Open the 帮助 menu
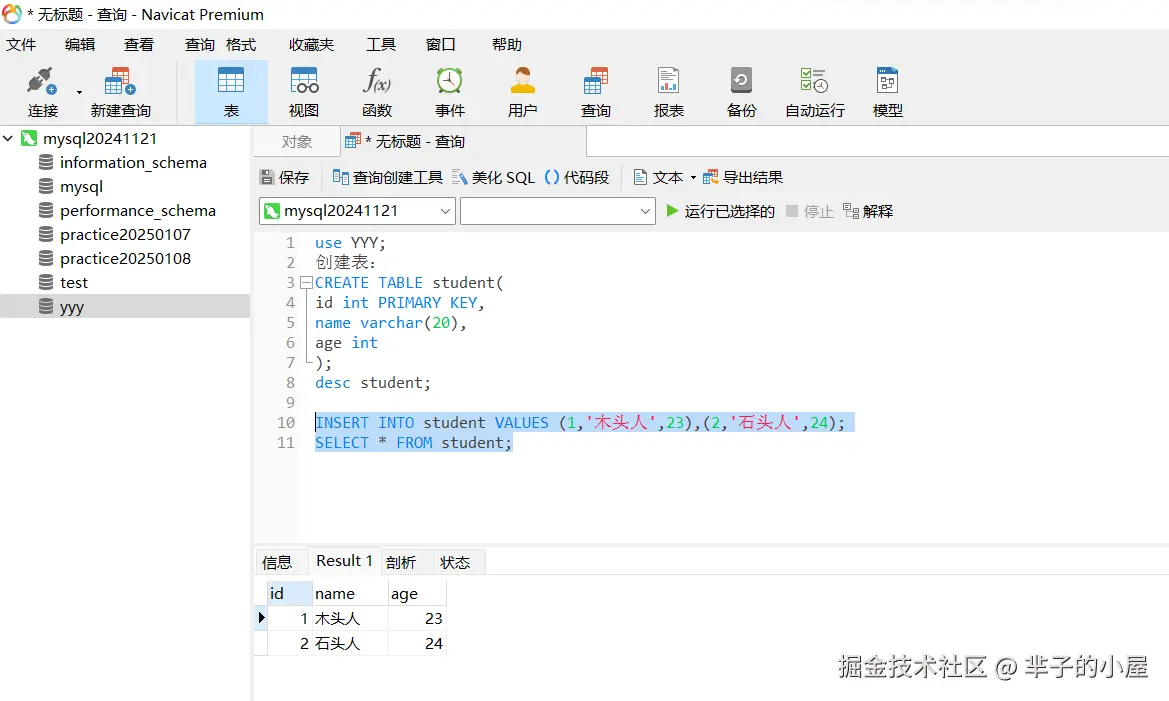The width and height of the screenshot is (1169, 701). [x=507, y=45]
